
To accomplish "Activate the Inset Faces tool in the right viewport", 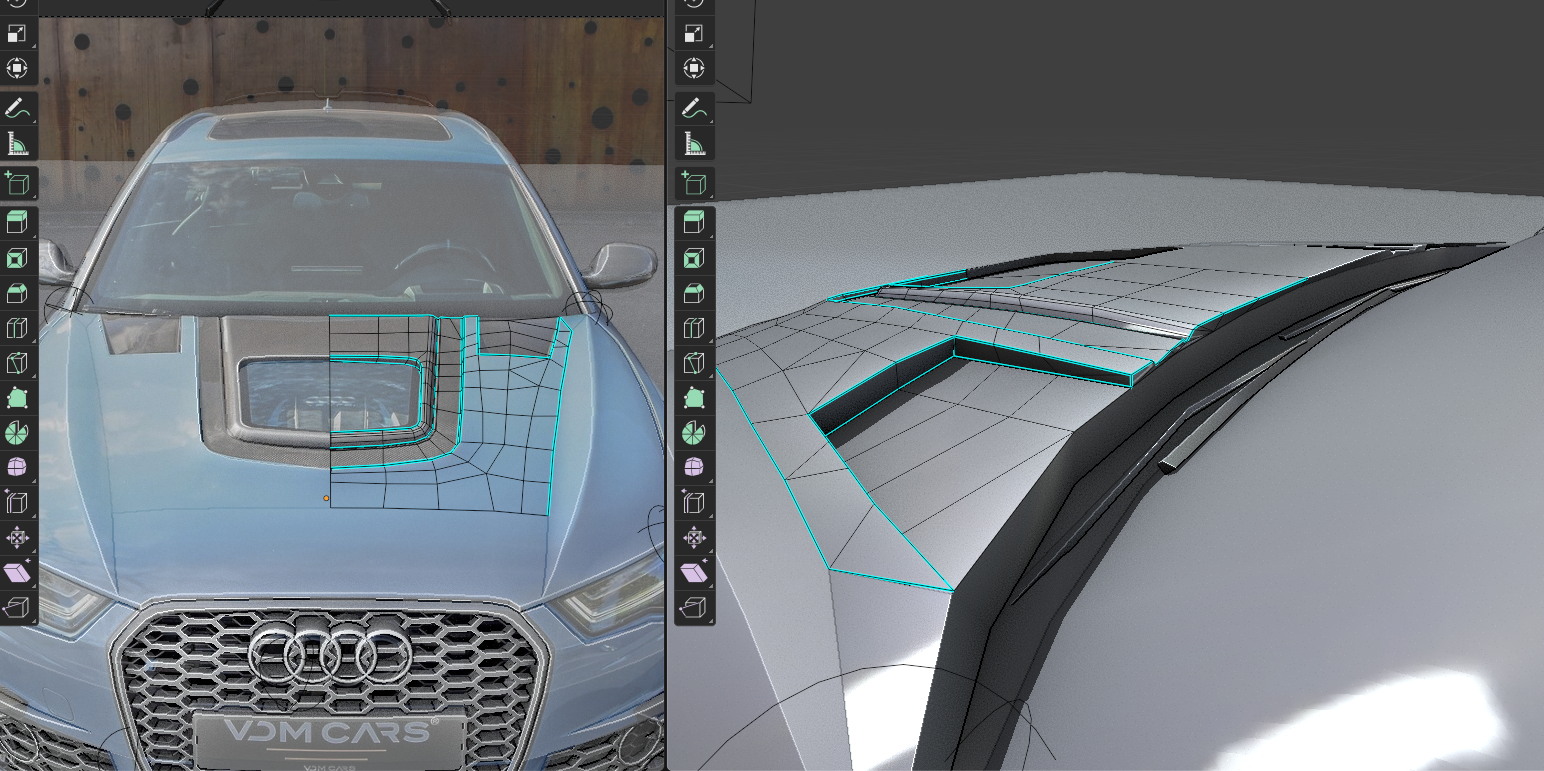I will click(693, 258).
